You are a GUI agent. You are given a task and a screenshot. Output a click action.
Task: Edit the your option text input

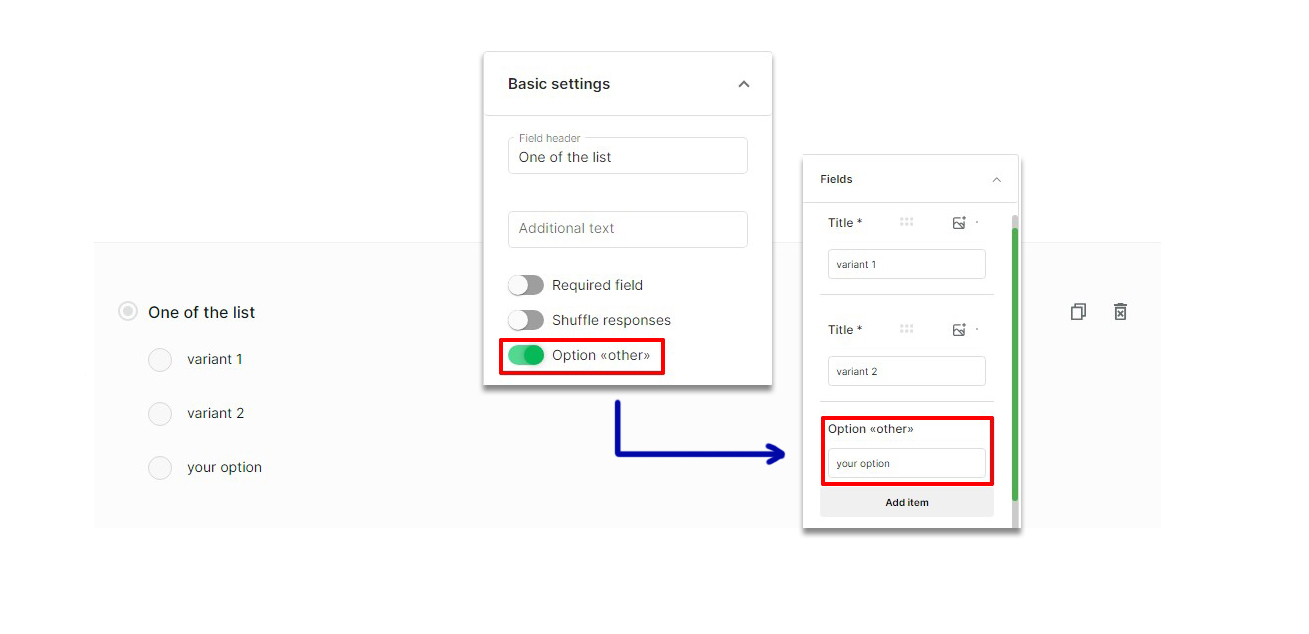(x=907, y=463)
